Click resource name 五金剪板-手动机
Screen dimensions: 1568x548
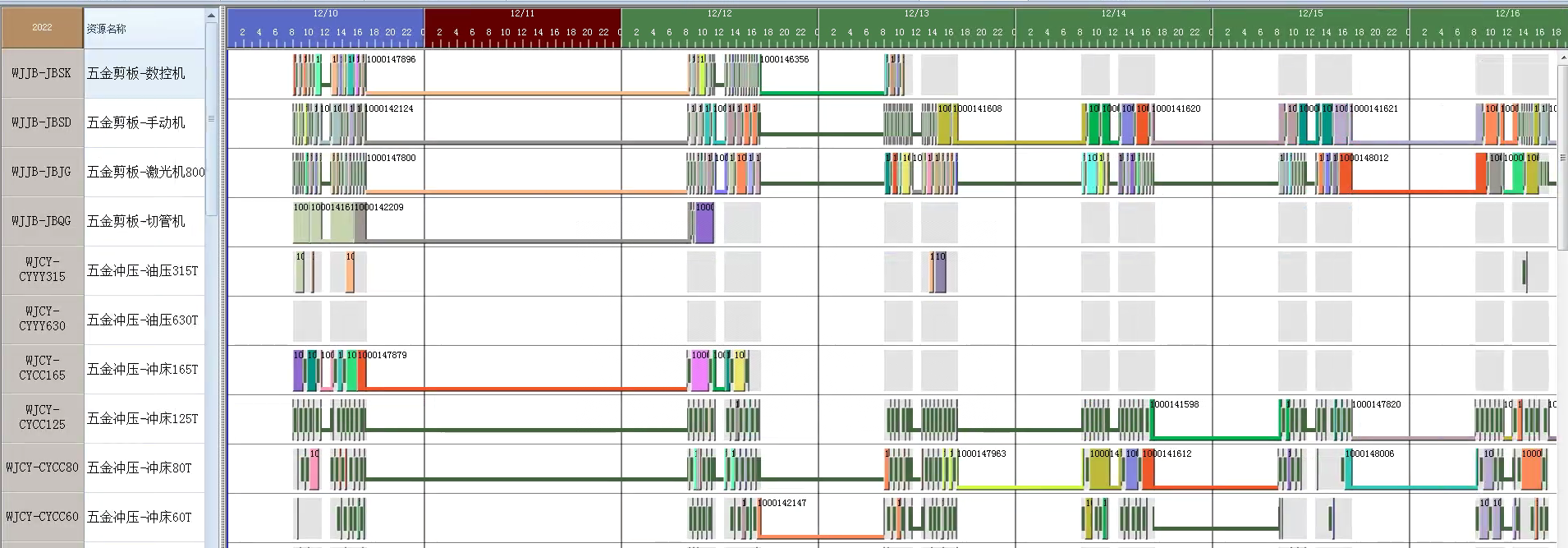pos(136,122)
